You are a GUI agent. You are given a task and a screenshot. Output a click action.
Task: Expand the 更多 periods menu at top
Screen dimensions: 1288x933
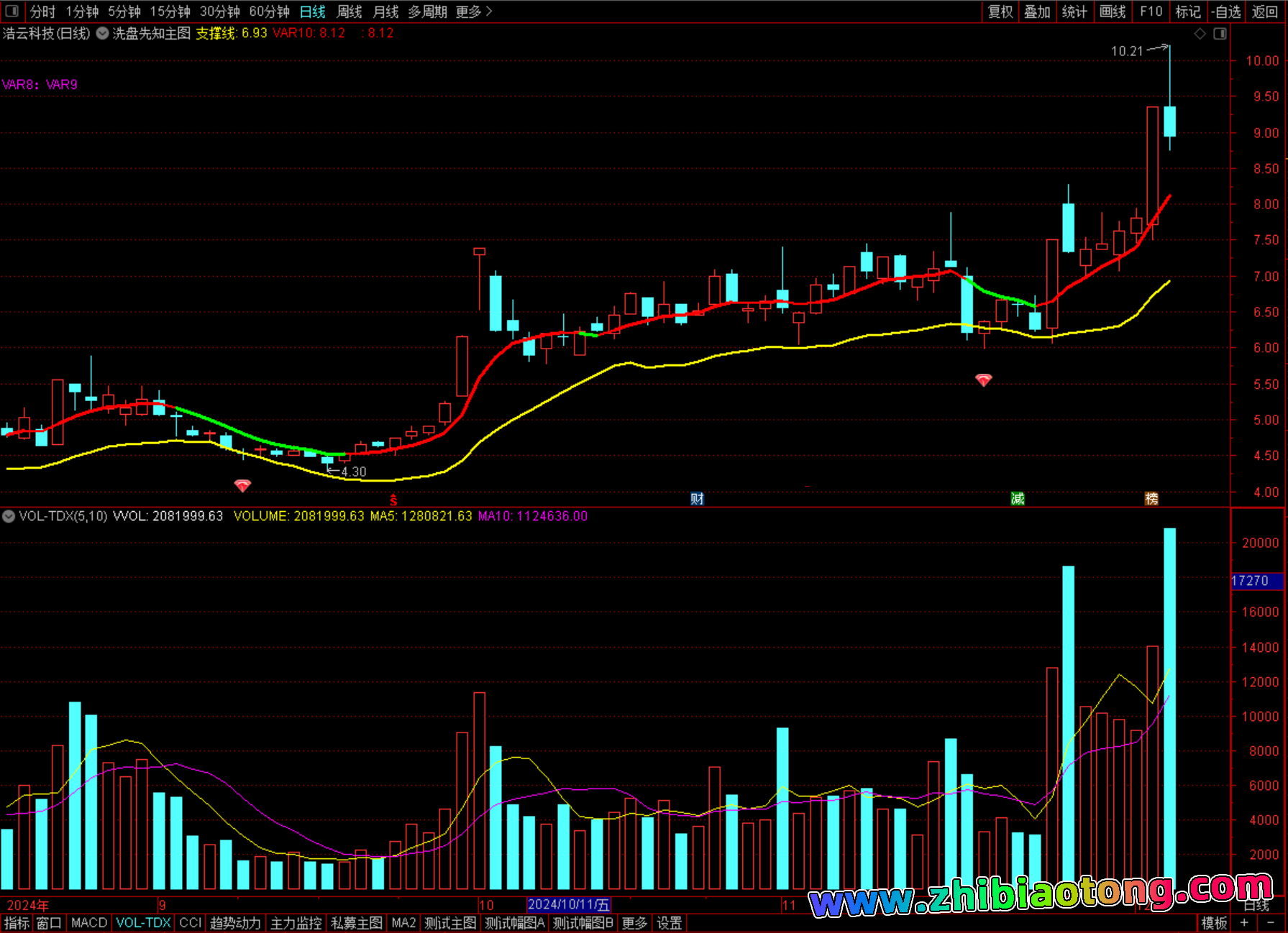click(473, 12)
